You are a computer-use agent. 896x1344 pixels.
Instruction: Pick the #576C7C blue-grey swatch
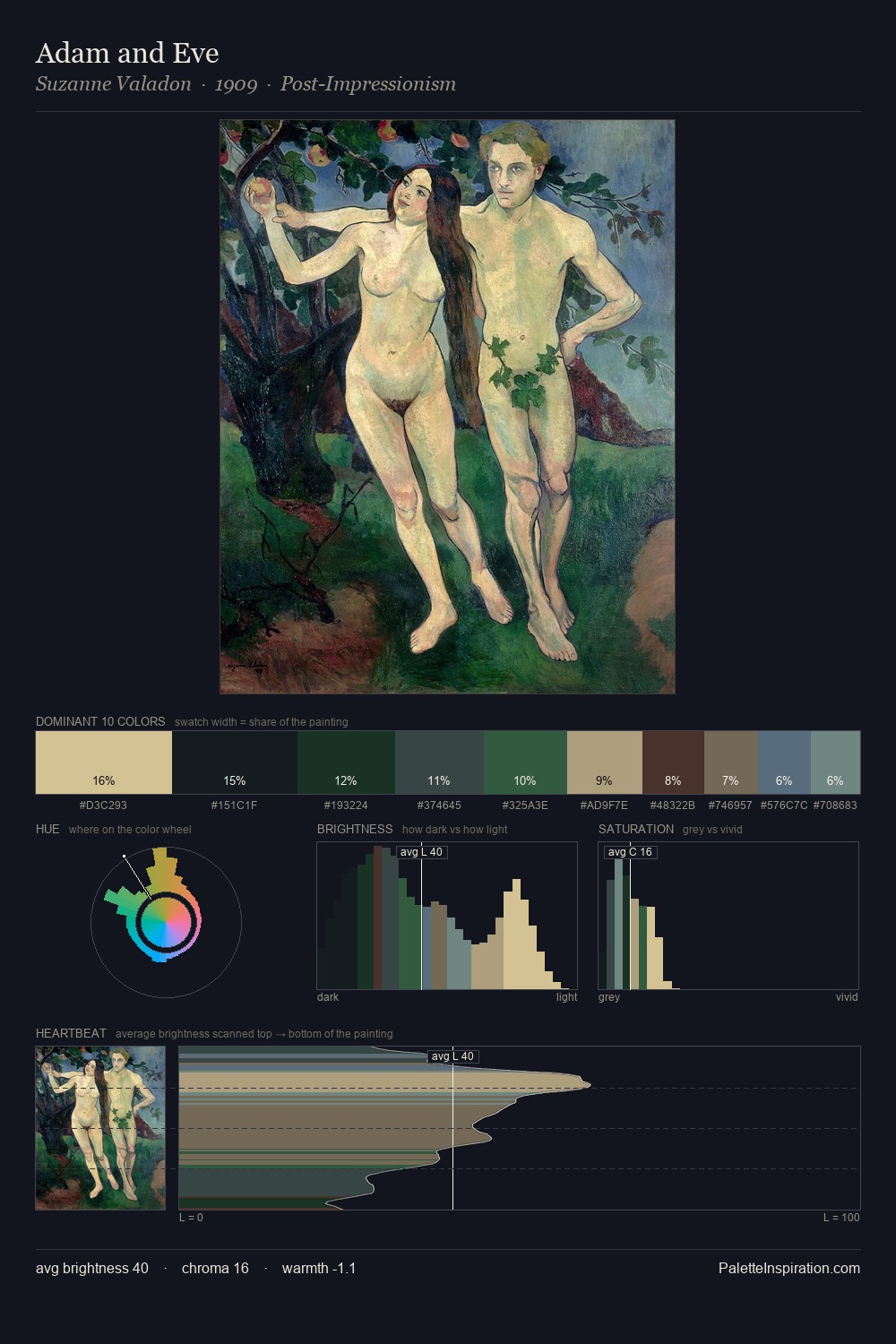tap(784, 762)
